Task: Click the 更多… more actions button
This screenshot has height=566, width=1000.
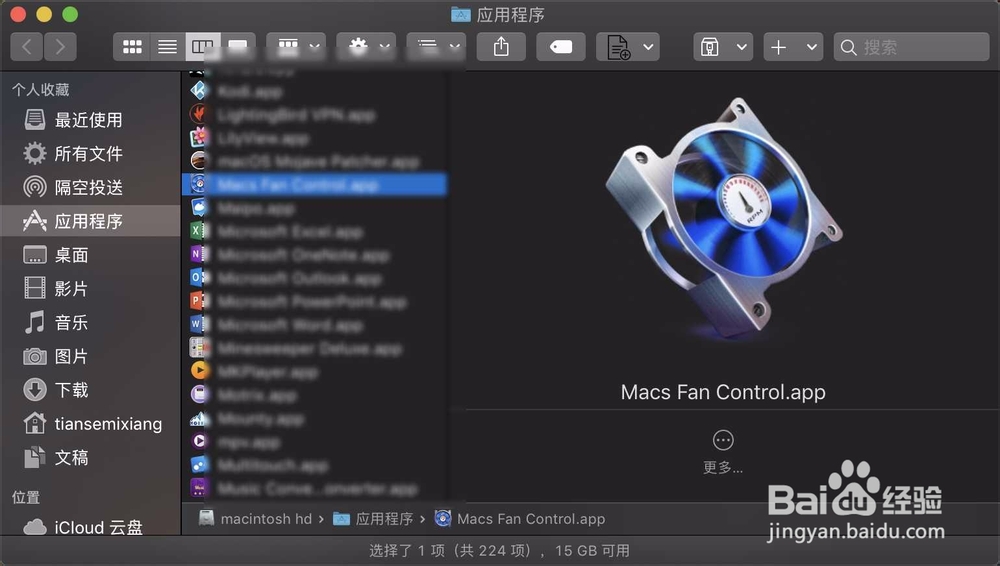Action: 723,452
